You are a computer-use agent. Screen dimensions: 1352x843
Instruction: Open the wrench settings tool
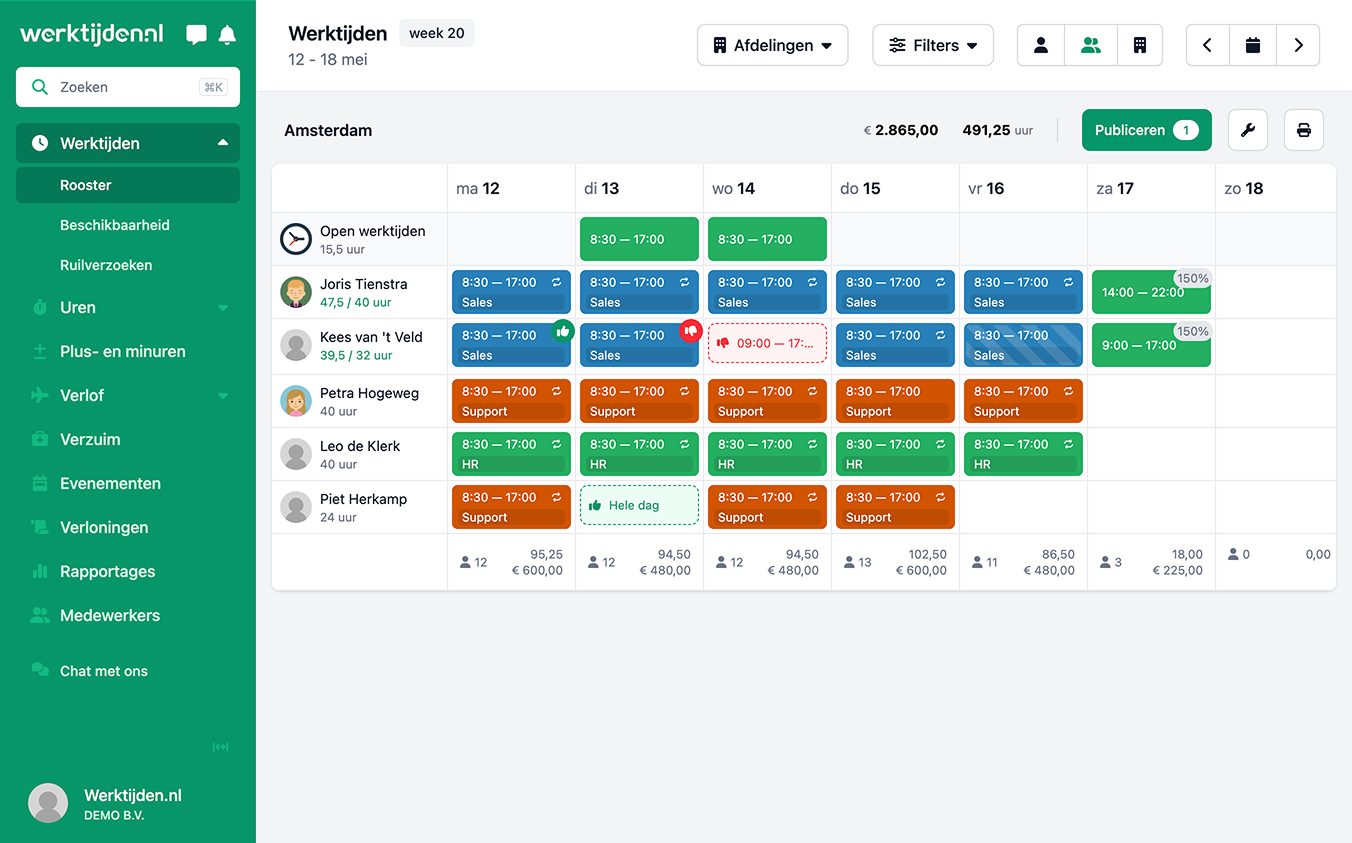click(1247, 130)
